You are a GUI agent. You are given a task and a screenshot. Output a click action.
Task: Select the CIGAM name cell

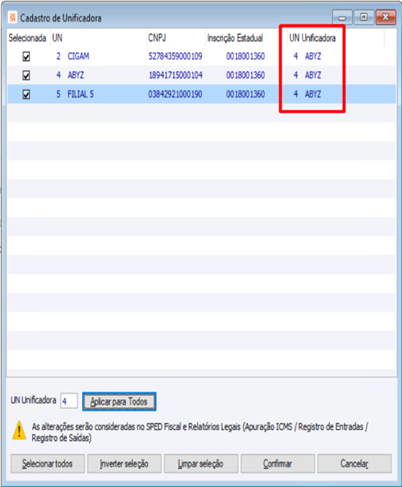(x=79, y=56)
